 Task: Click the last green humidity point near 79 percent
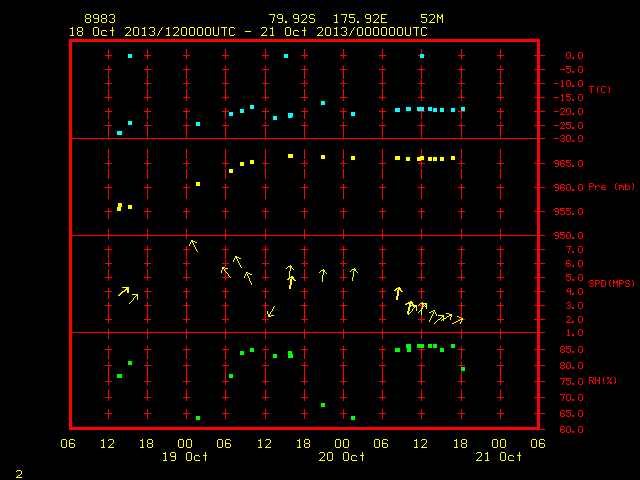point(463,369)
